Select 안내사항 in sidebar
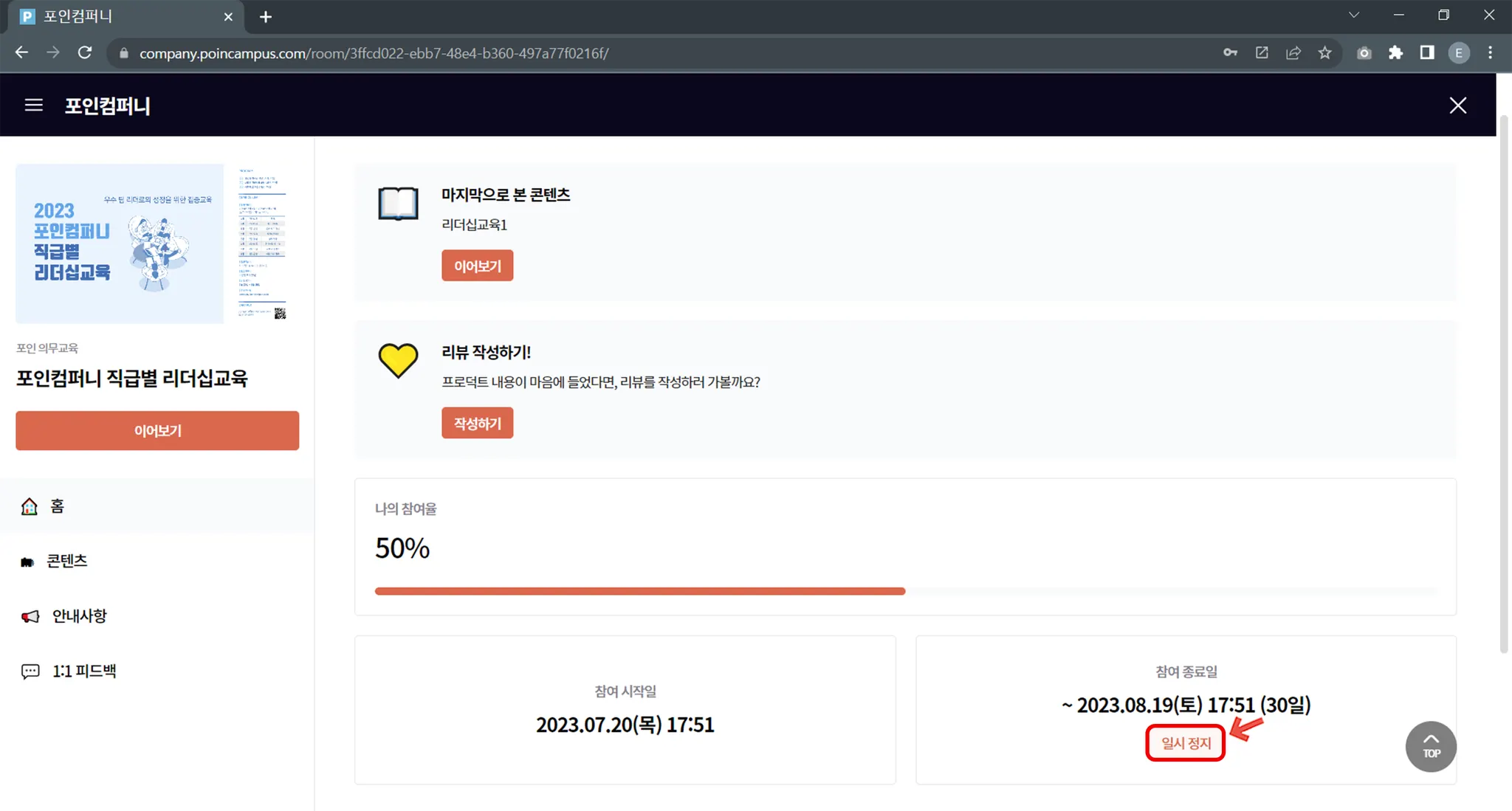 tap(79, 616)
